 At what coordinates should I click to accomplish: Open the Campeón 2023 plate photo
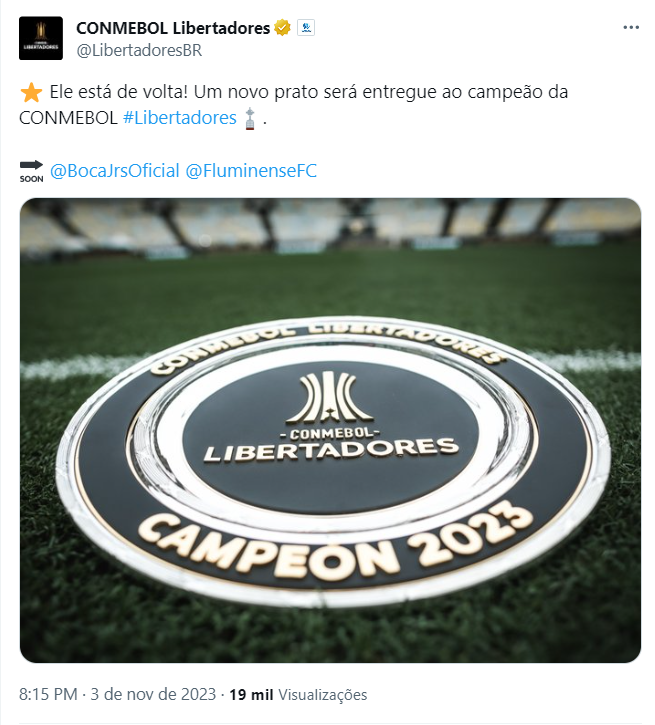pyautogui.click(x=330, y=430)
